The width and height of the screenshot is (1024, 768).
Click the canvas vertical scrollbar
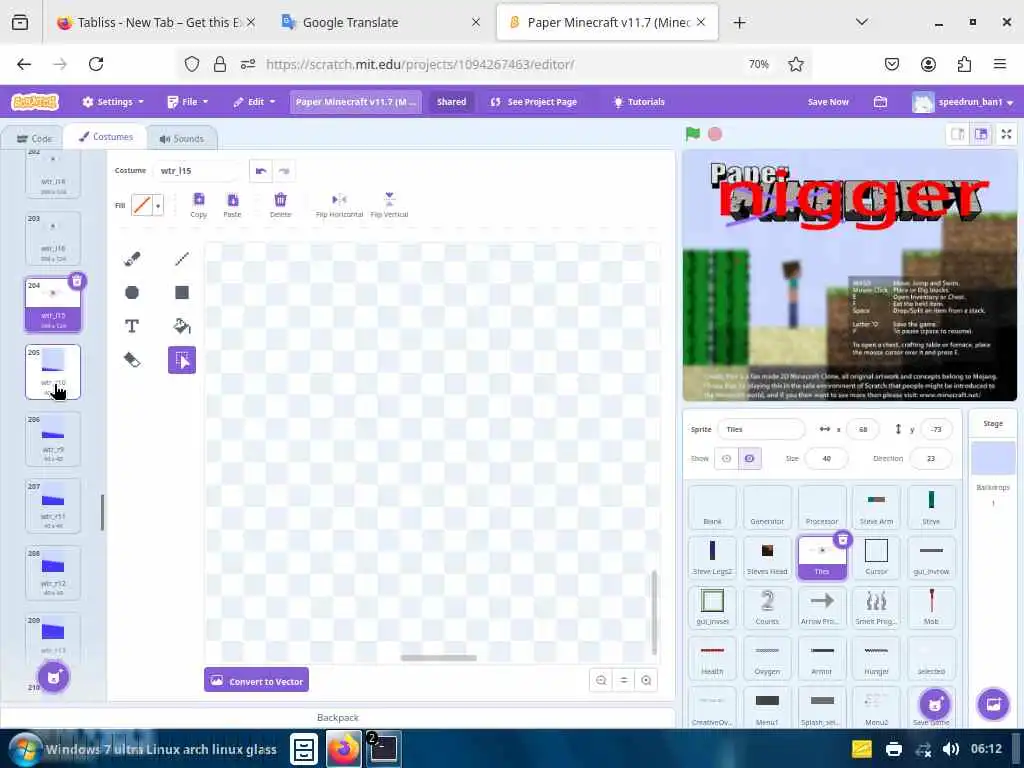[x=654, y=612]
